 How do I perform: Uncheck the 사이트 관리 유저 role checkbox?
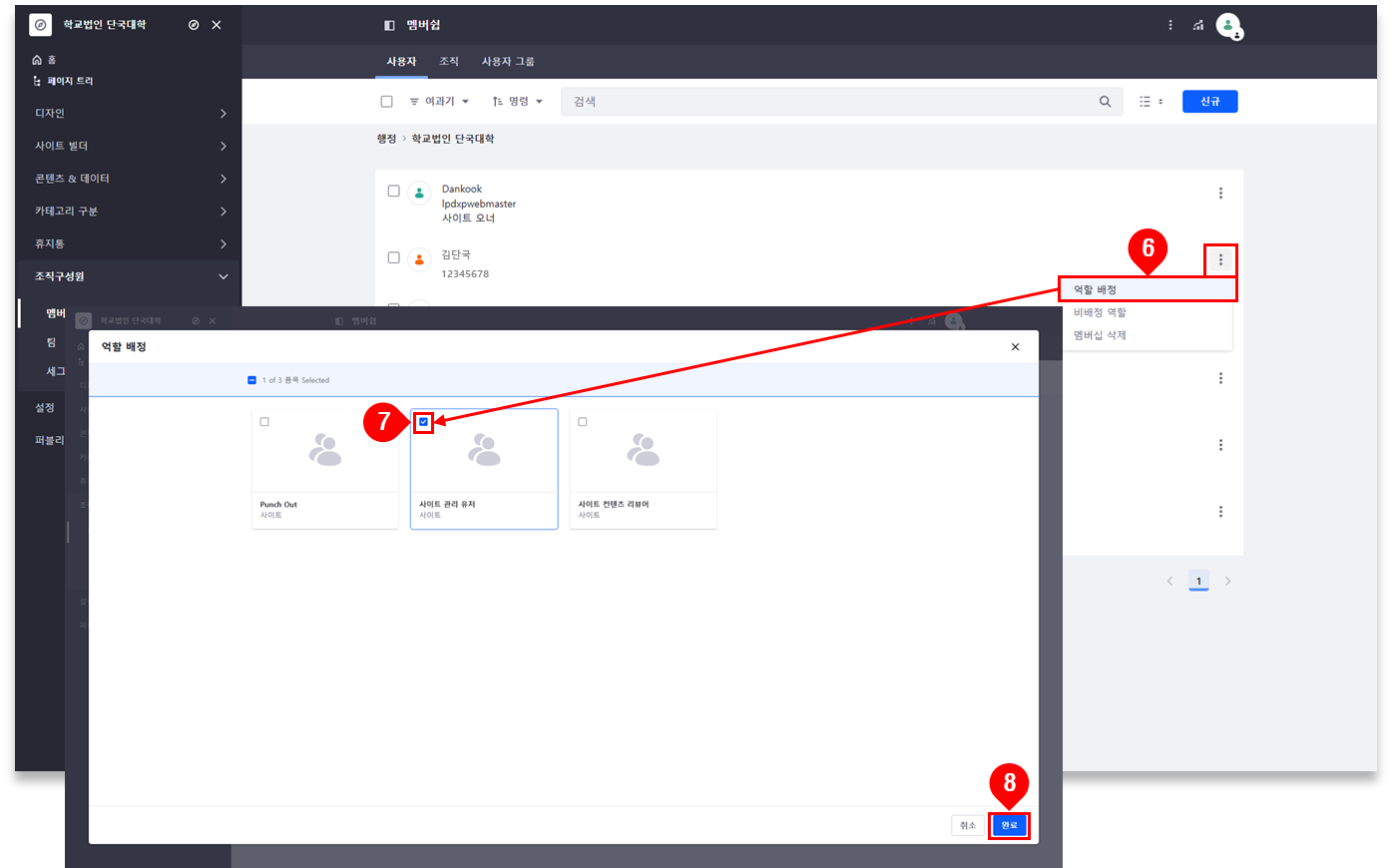point(424,422)
